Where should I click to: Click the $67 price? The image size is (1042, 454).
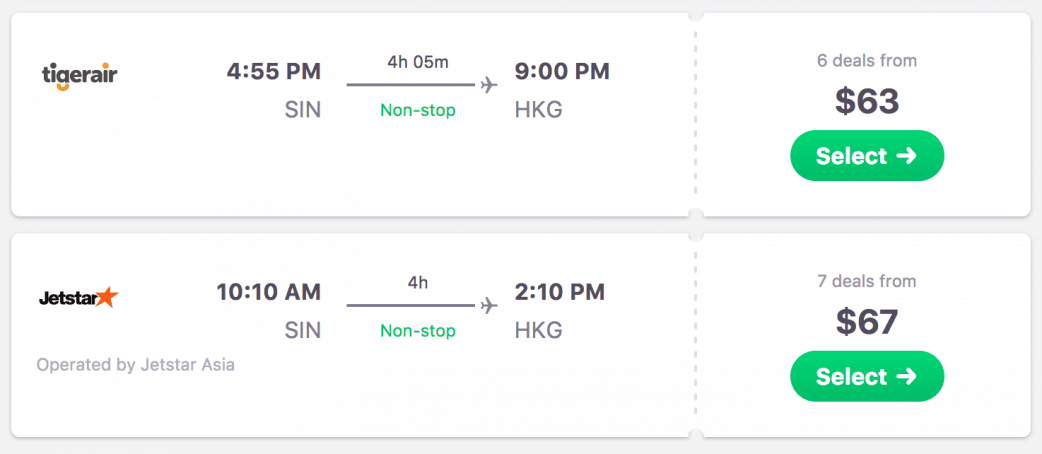[x=866, y=322]
